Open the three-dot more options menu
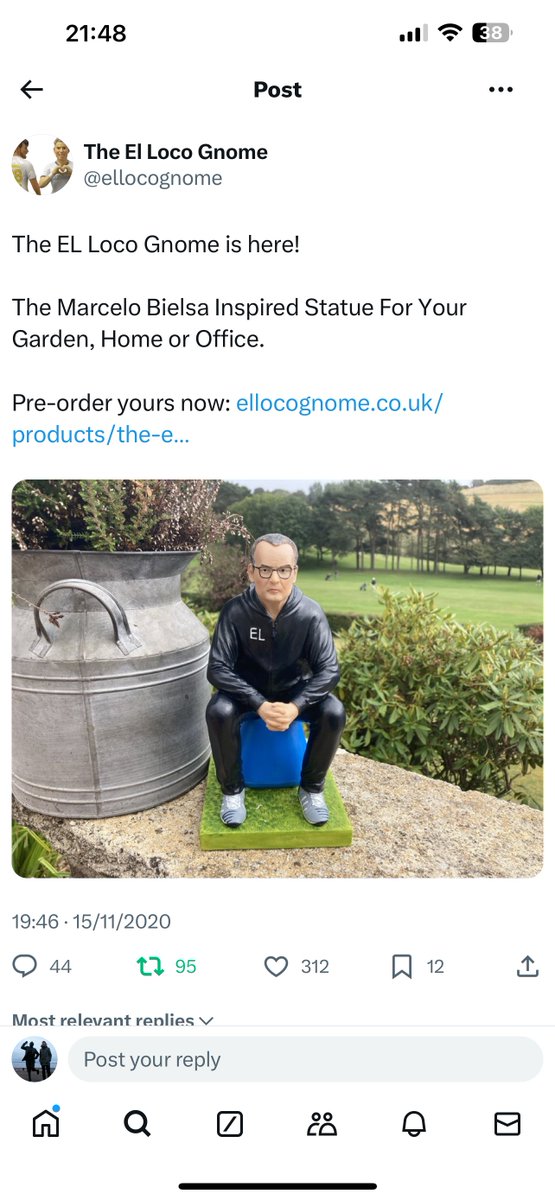Screen dimensions: 555x1200 pos(501,90)
